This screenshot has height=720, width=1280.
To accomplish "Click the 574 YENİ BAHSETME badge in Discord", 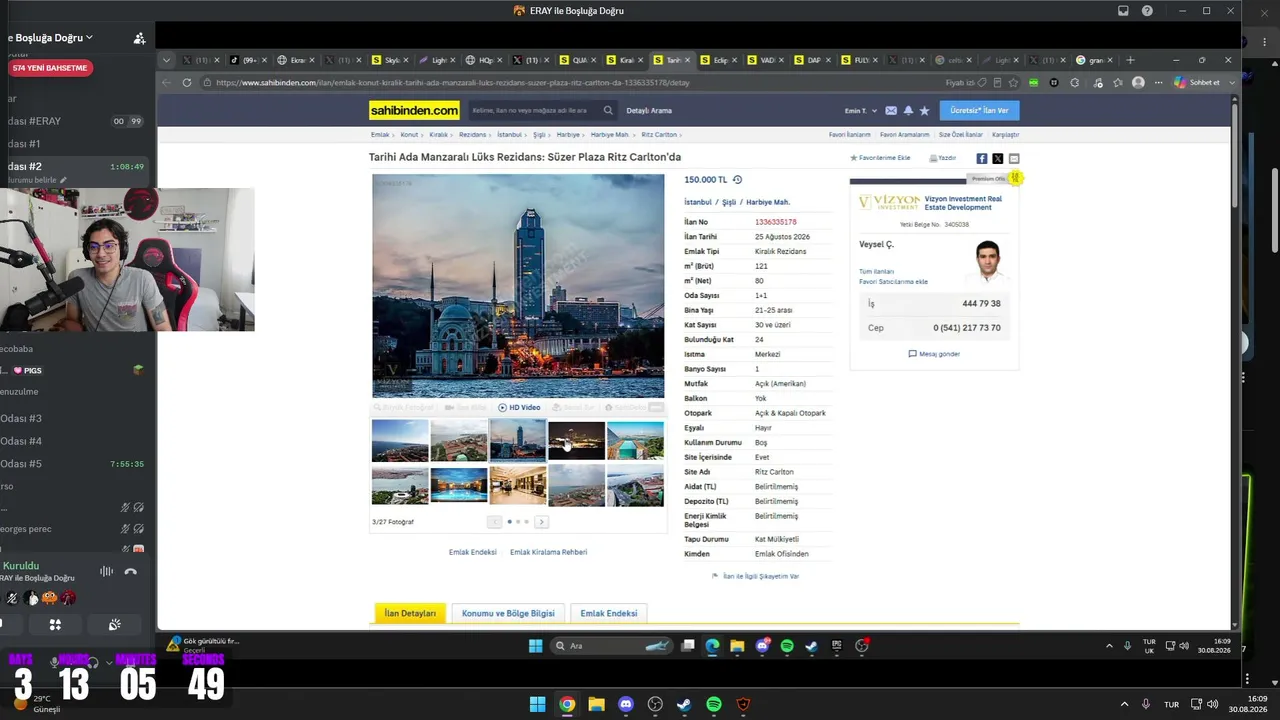I will pos(50,68).
